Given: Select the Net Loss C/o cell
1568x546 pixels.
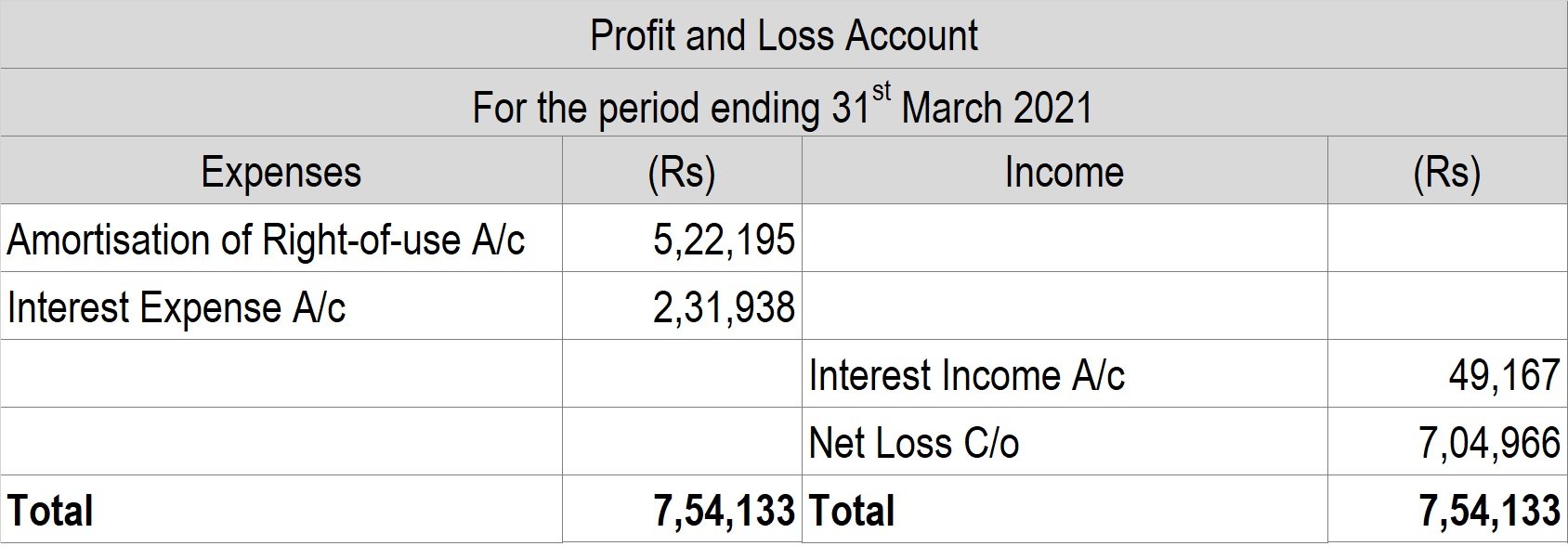Looking at the screenshot, I should tap(1065, 442).
